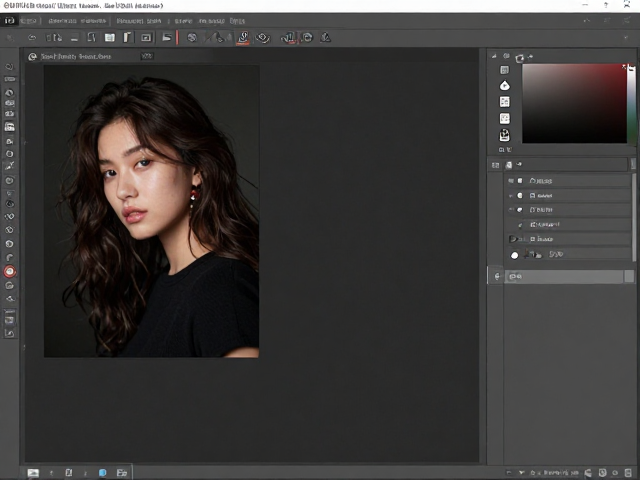This screenshot has width=640, height=480.
Task: Click the circular refresh icon in top toolbar
Action: click(x=308, y=38)
